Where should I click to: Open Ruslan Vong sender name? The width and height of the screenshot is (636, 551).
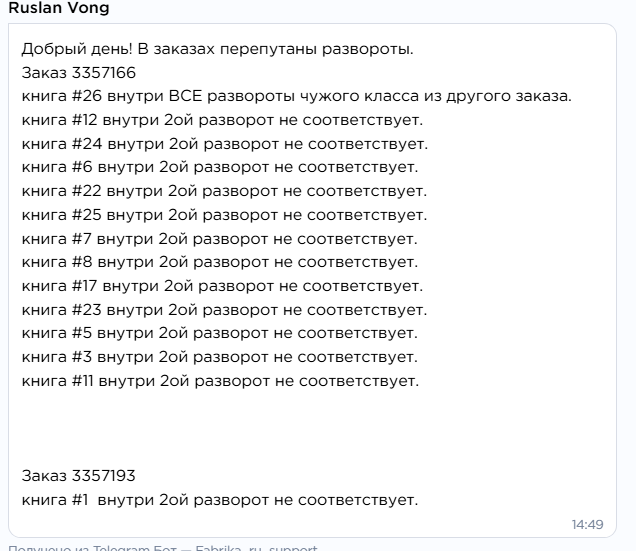point(59,8)
